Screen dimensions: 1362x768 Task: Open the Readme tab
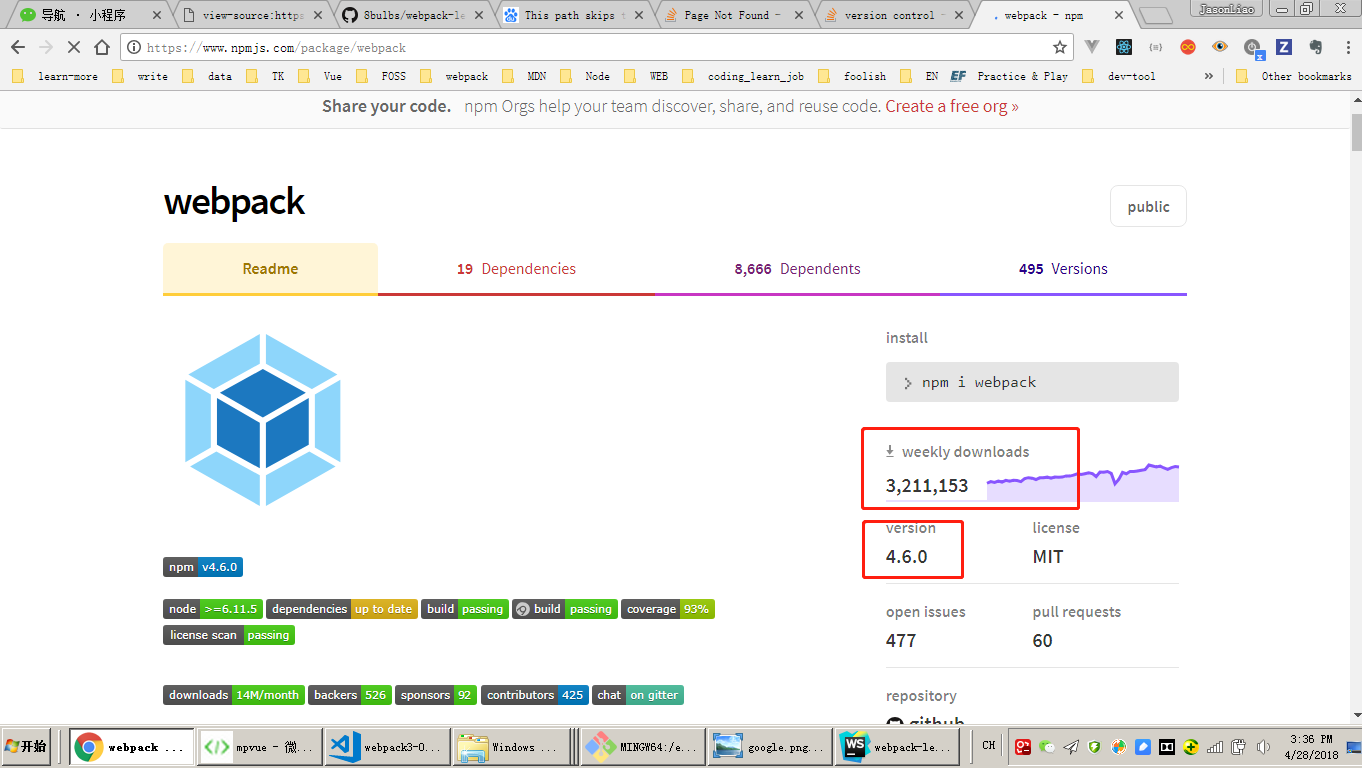pyautogui.click(x=270, y=269)
